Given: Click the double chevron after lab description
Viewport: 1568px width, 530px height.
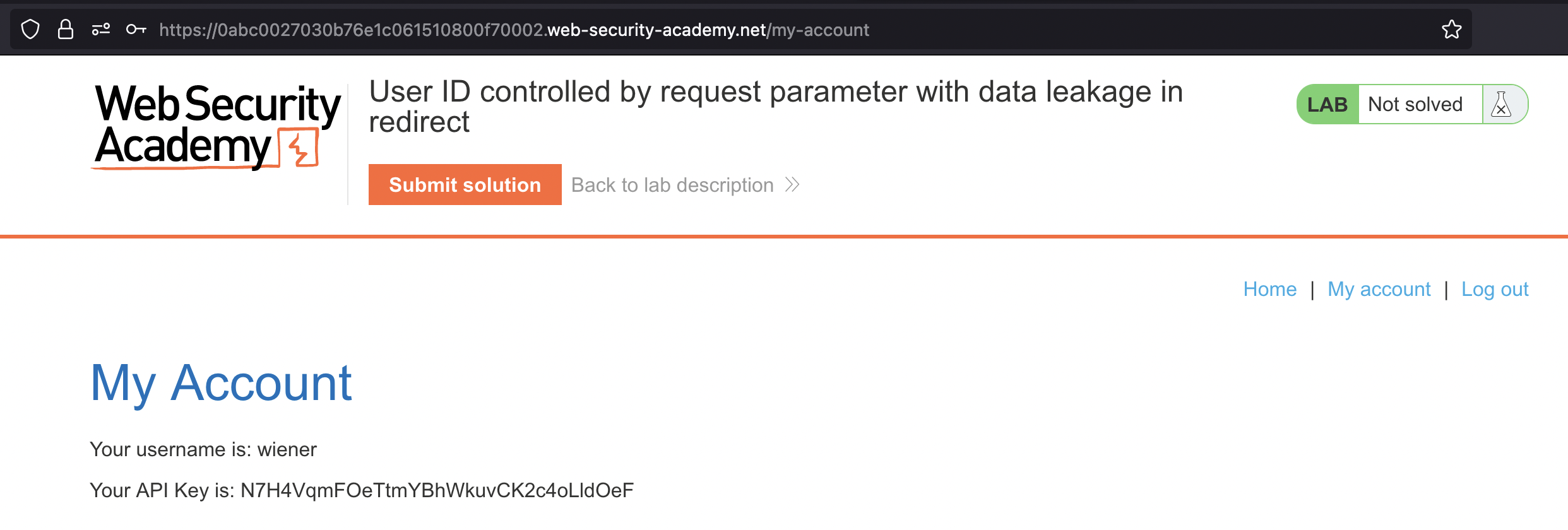Looking at the screenshot, I should click(x=793, y=185).
